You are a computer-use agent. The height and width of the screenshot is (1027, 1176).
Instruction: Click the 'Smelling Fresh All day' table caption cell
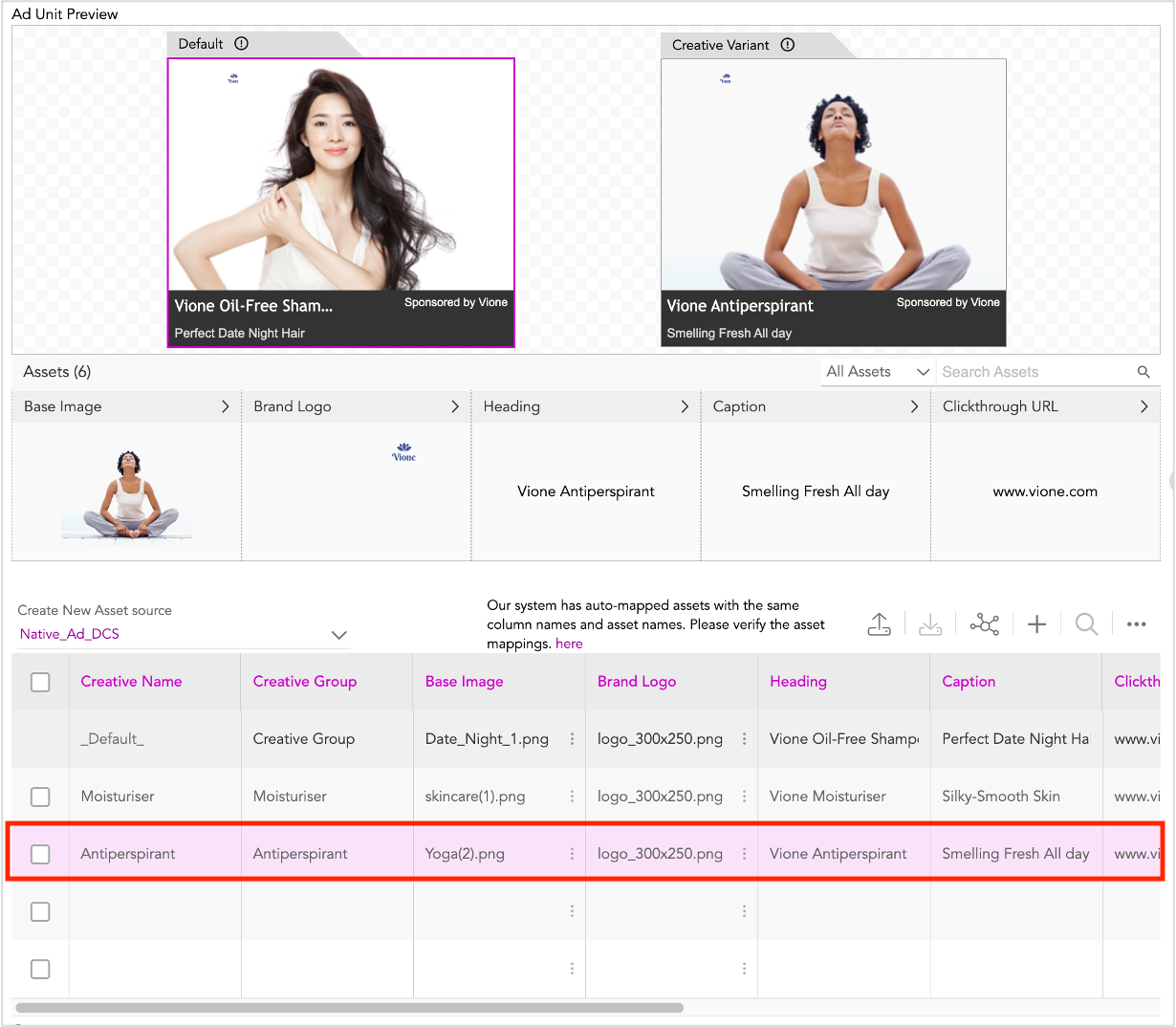1015,854
